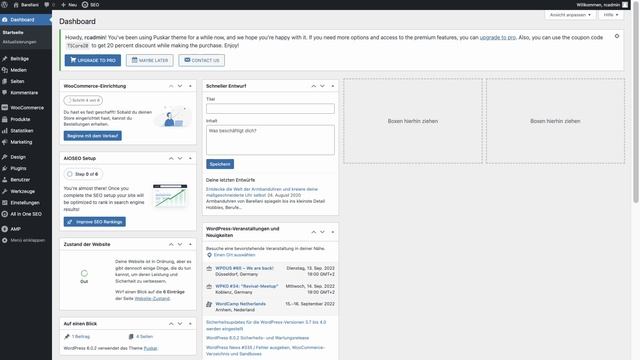Screen dimensions: 640x360
Task: Move WooCommerce-Einrichtung widget down
Action: coord(180,86)
